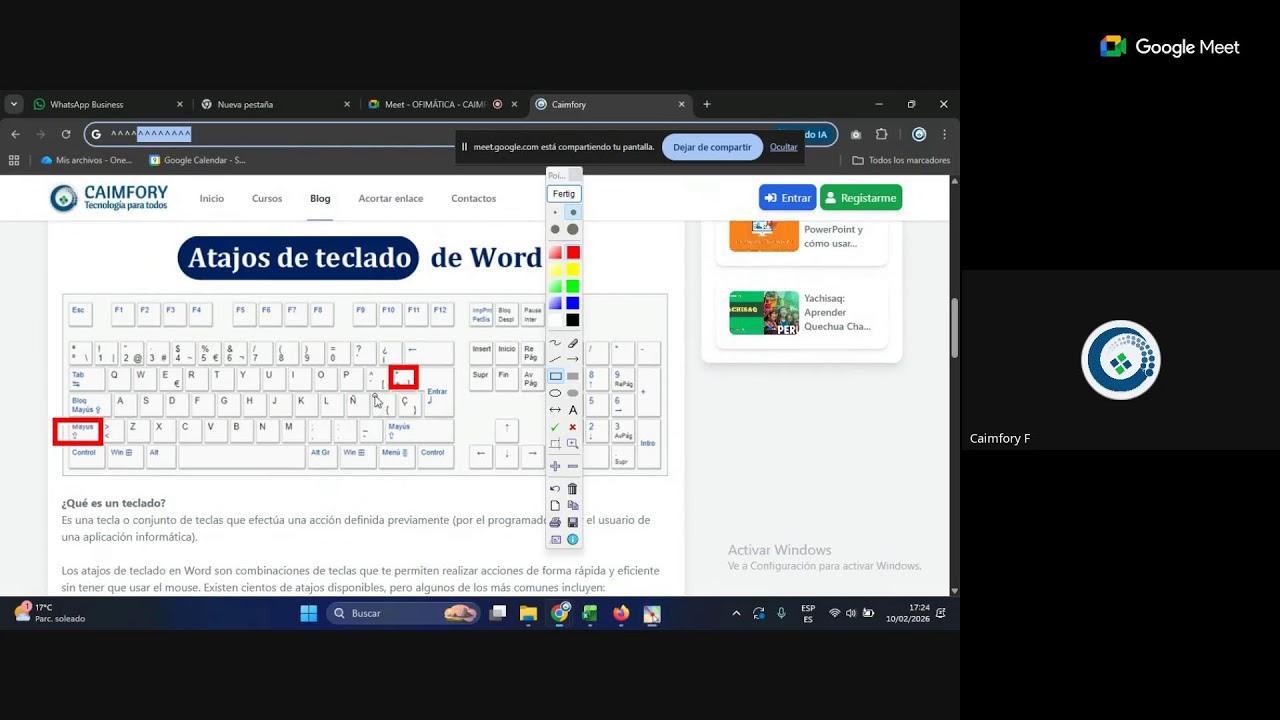Image resolution: width=1280 pixels, height=720 pixels.
Task: Select the outlined rectangle tool
Action: 555,376
